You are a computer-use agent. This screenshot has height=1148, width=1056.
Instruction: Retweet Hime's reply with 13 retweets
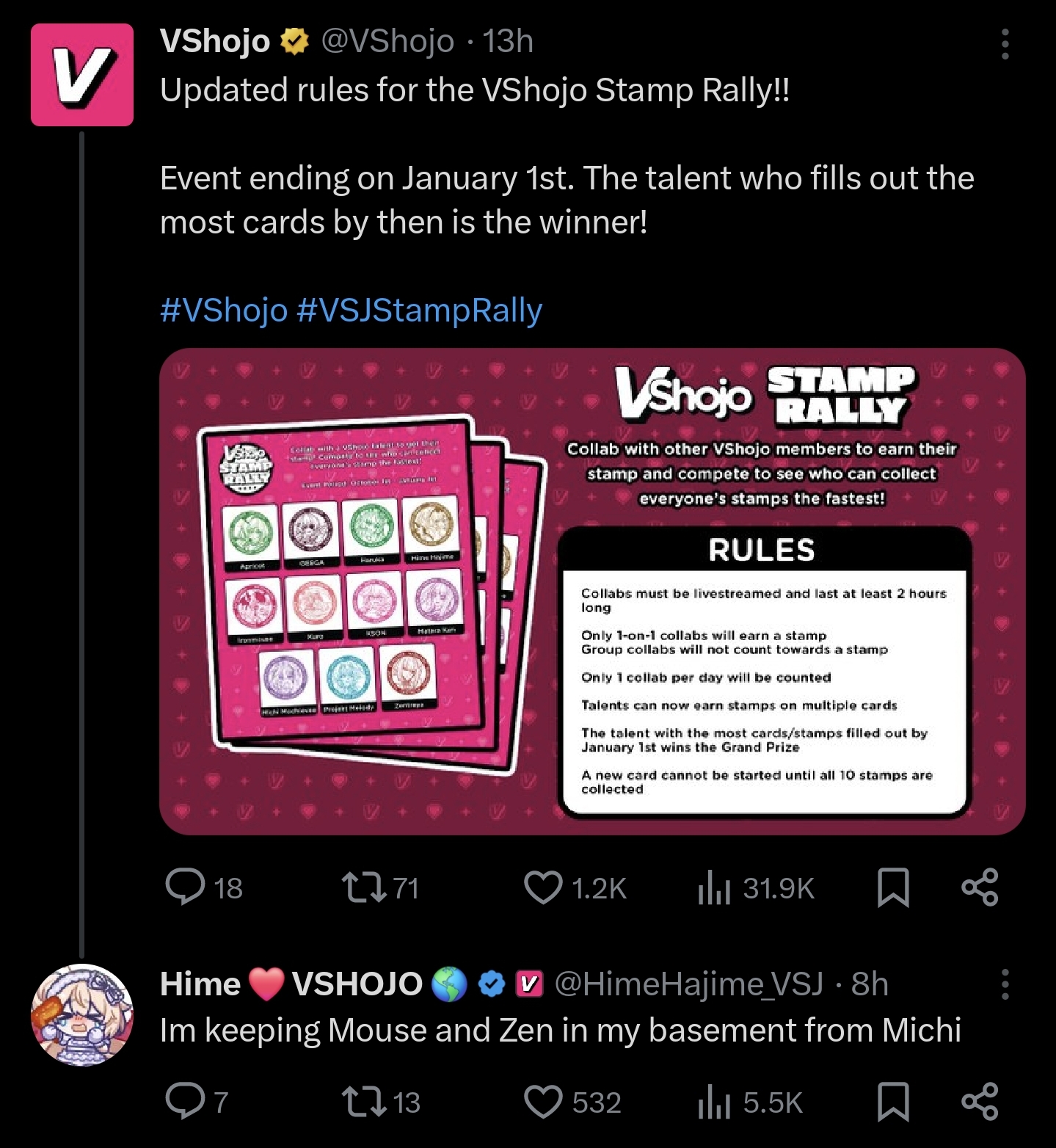tap(382, 1102)
